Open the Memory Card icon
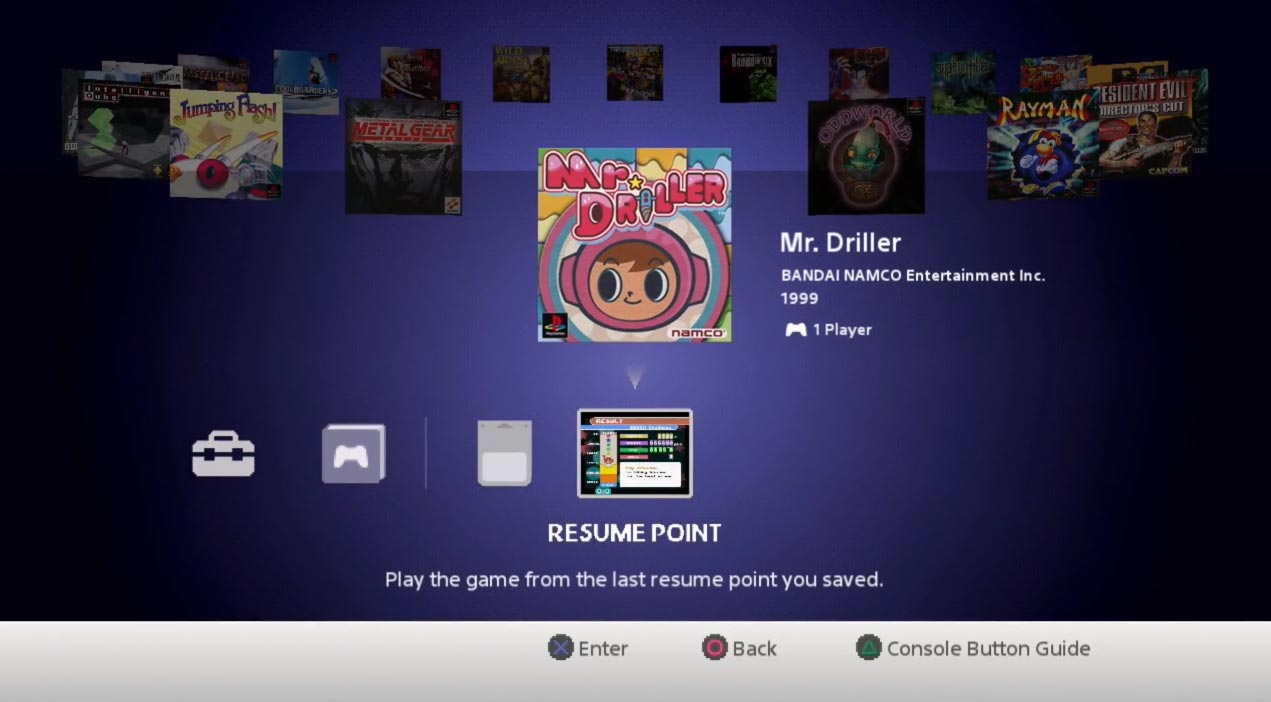Viewport: 1271px width, 702px height. click(503, 453)
